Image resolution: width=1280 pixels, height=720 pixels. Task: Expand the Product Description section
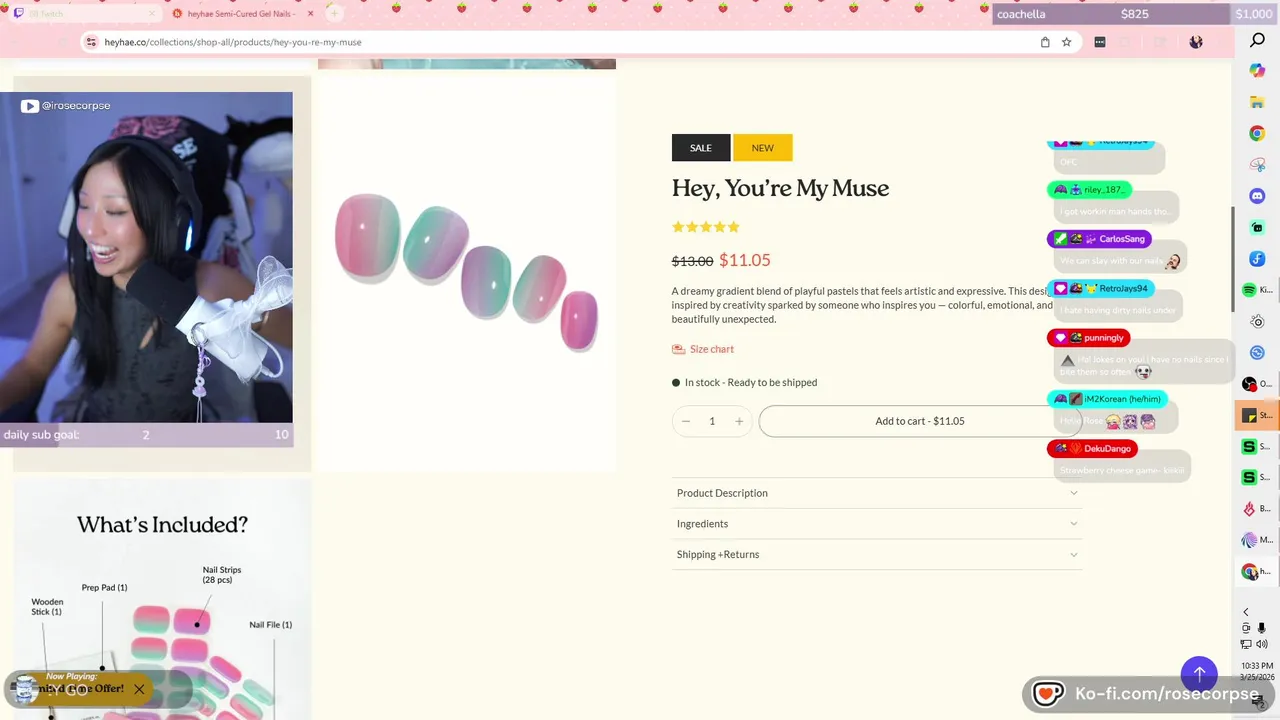pyautogui.click(x=877, y=493)
